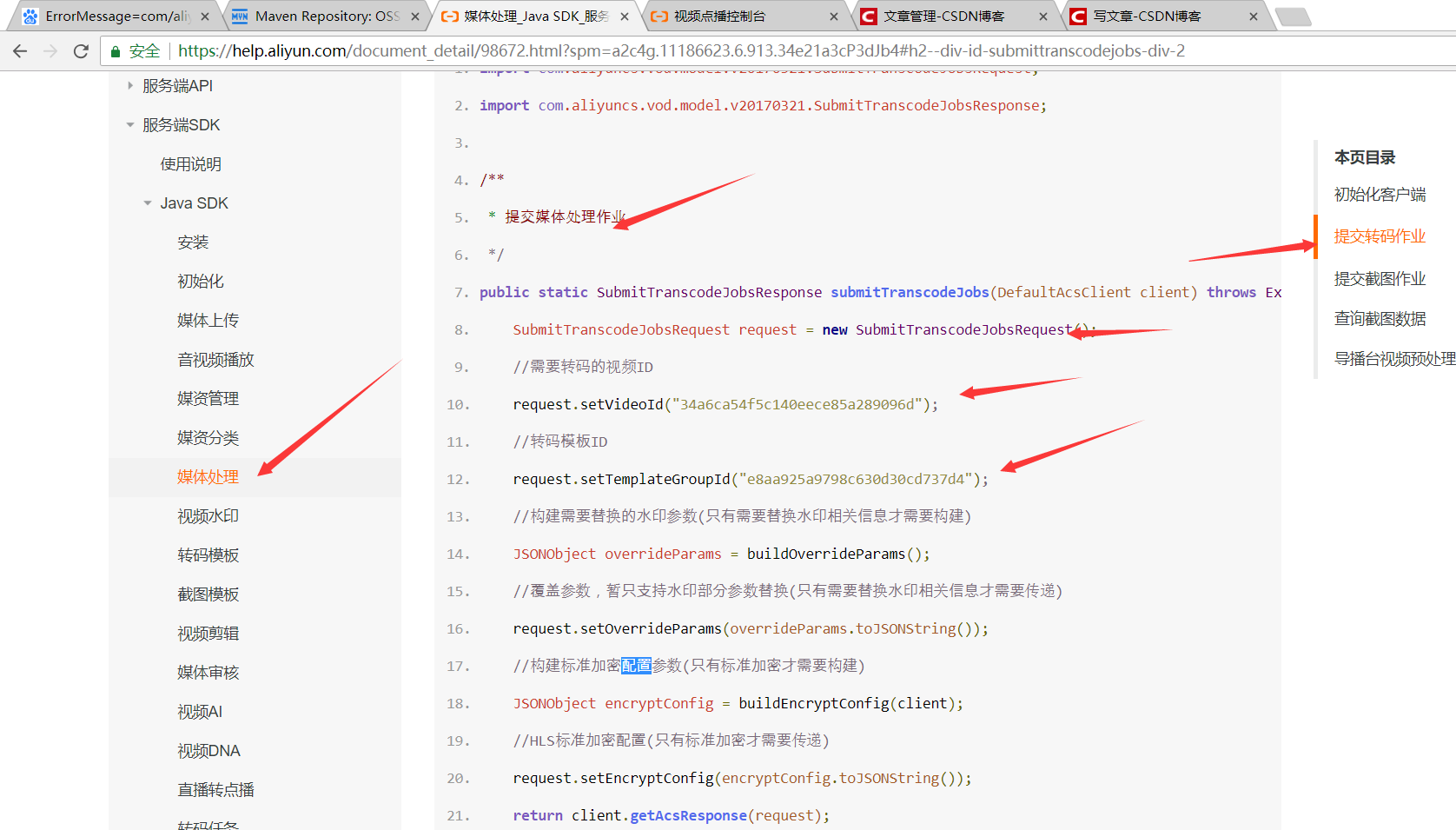
Task: Open the 媒体审核 sidebar page
Action: (x=208, y=673)
